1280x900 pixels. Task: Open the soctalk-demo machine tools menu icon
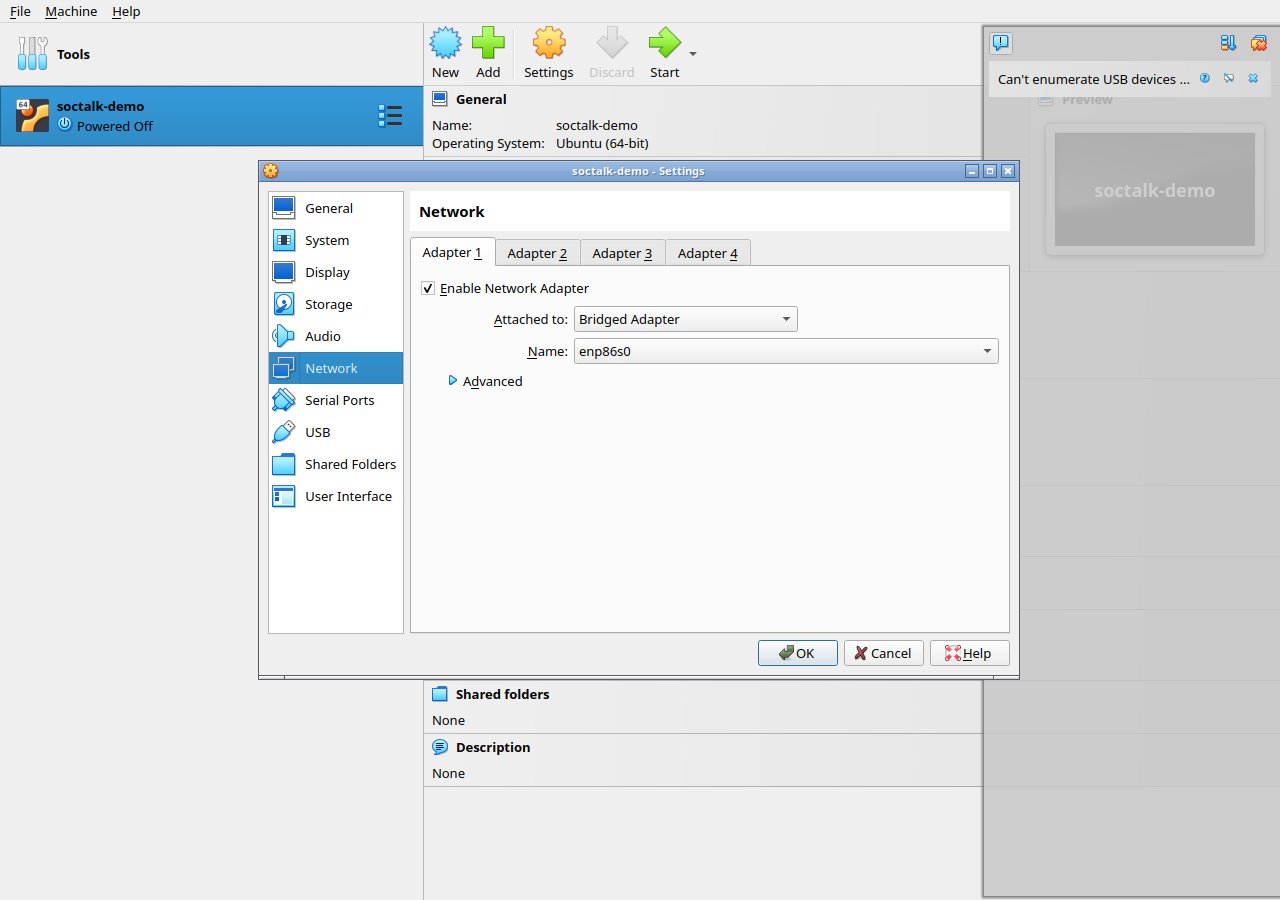point(390,116)
